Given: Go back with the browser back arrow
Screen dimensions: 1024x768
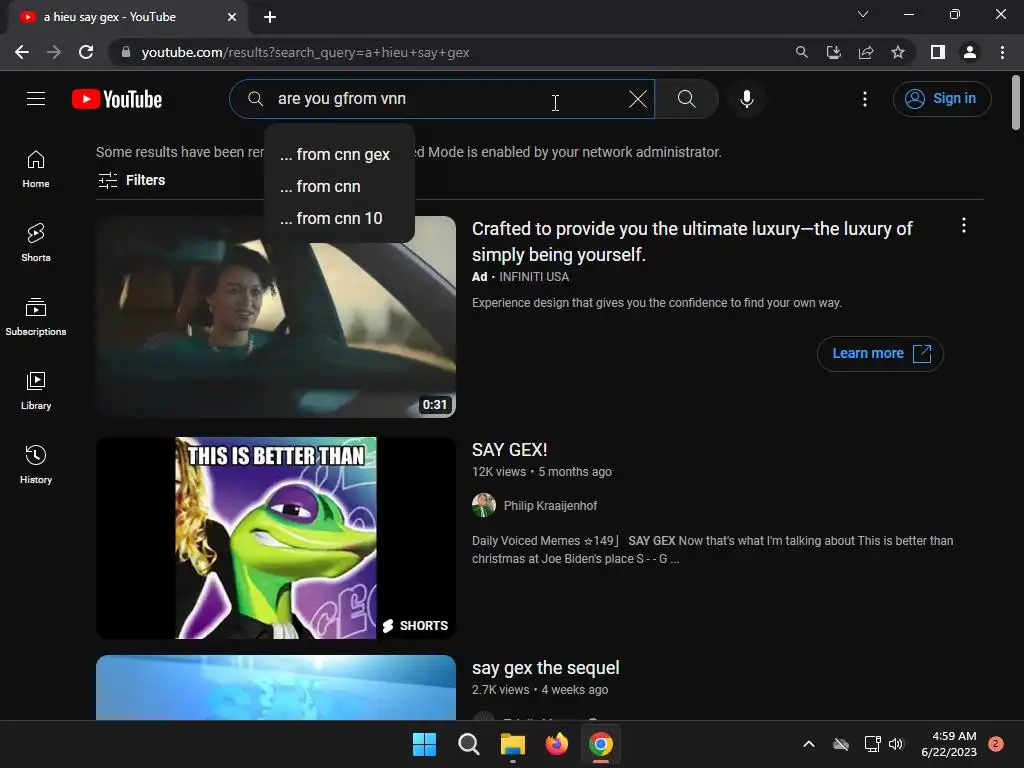Looking at the screenshot, I should (22, 52).
